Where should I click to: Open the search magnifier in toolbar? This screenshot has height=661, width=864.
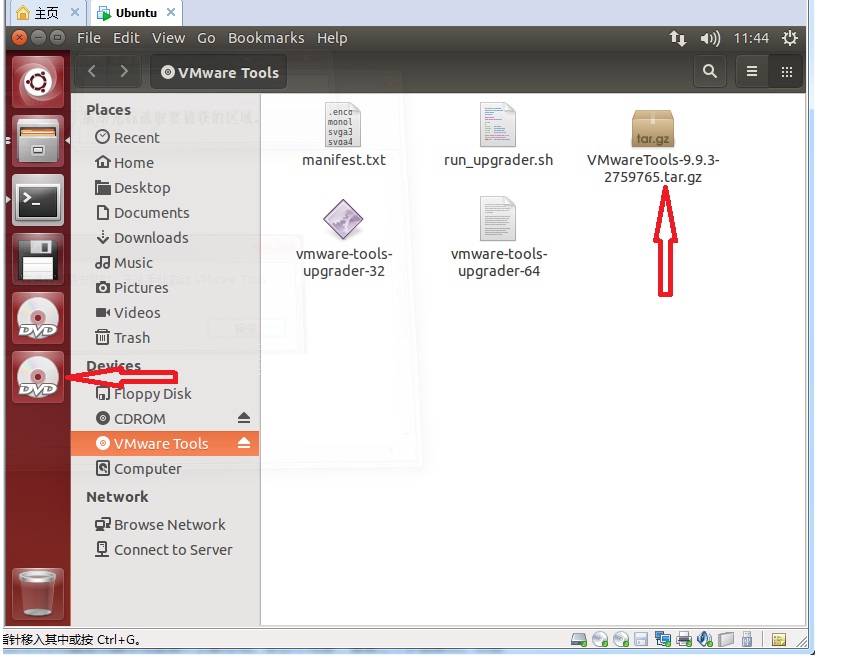pyautogui.click(x=710, y=72)
